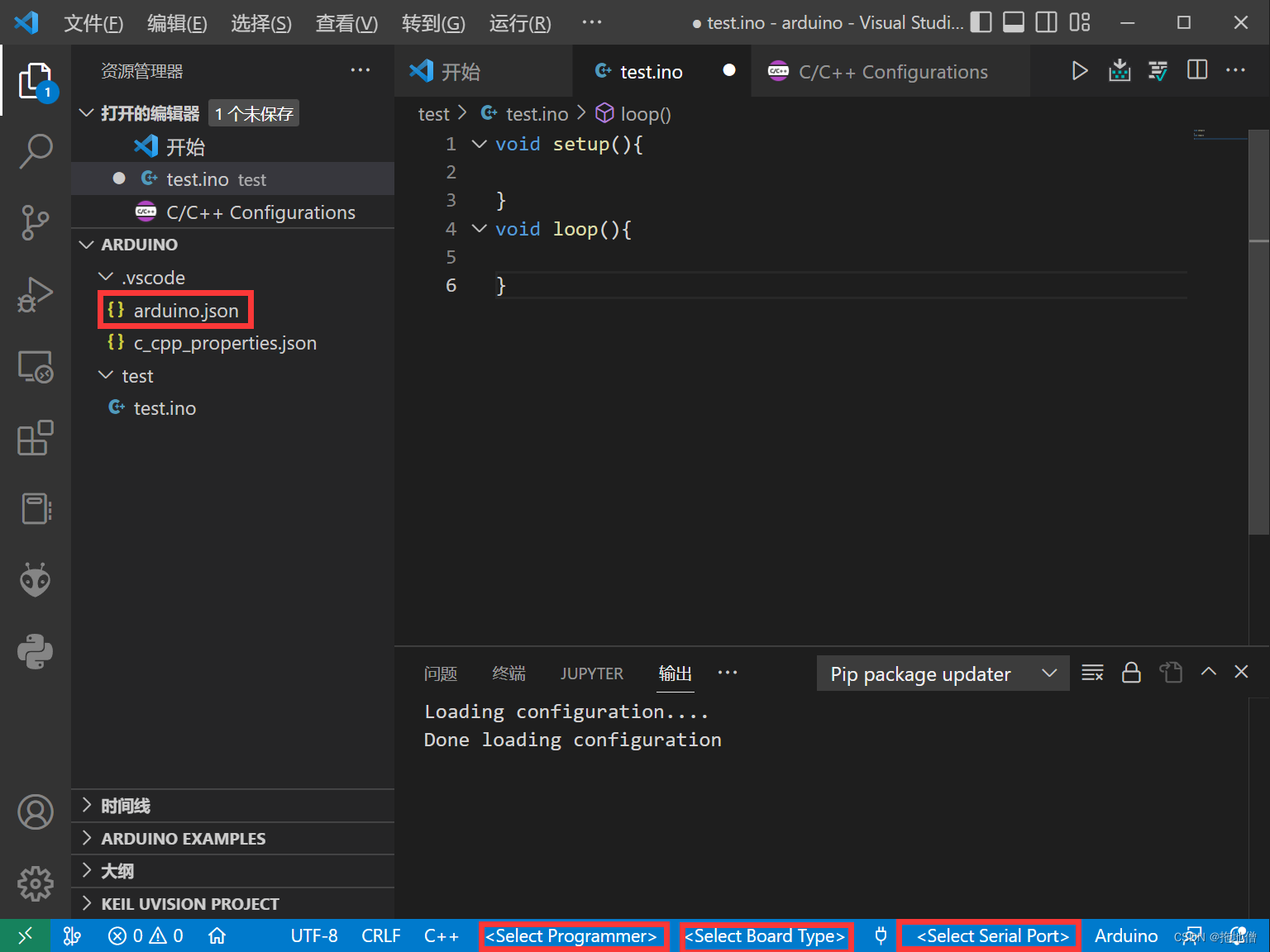Fold the loop() function at line 4
Screen dimensions: 1270x952
point(479,228)
